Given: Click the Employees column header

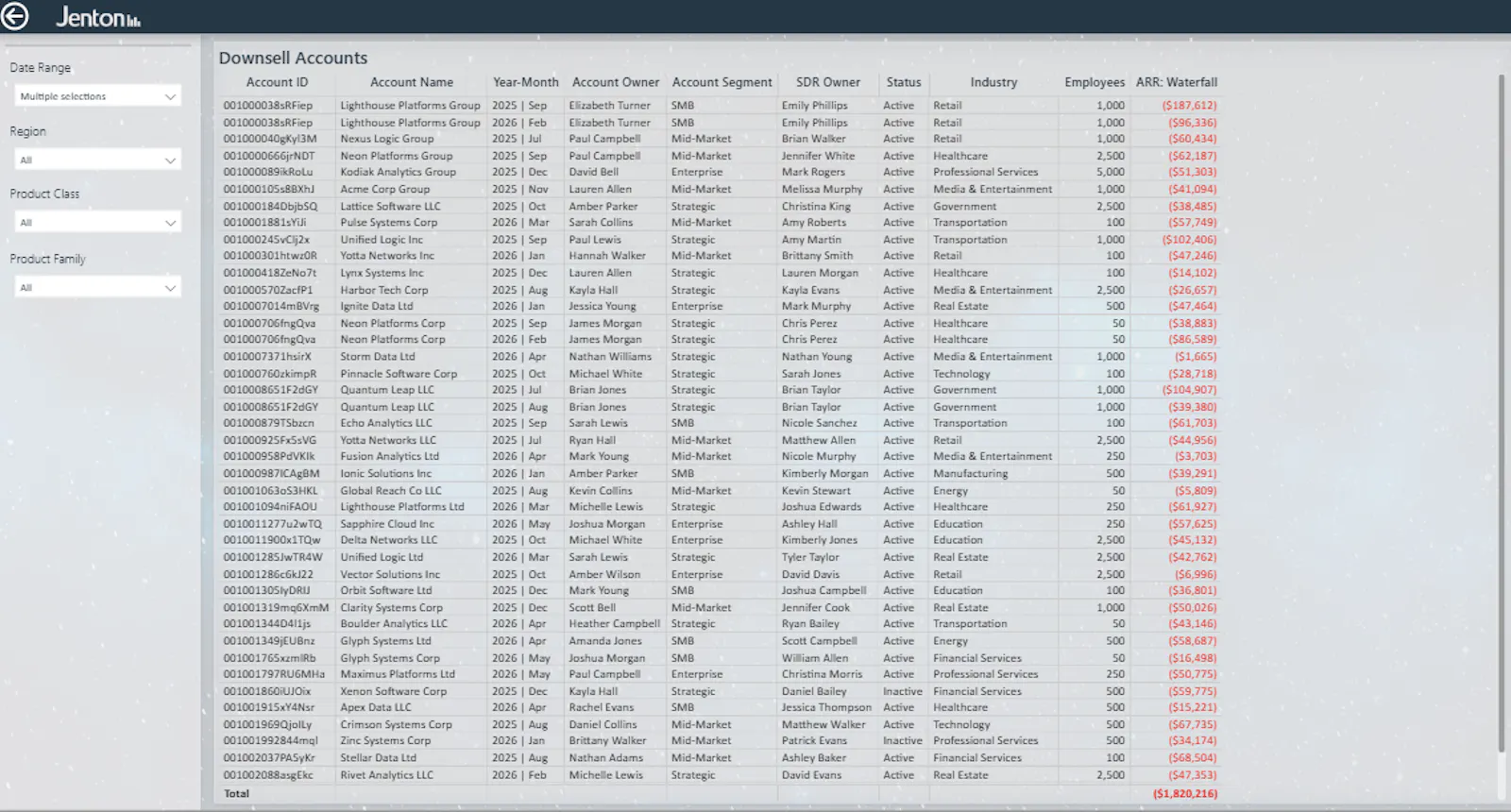Looking at the screenshot, I should click(1095, 82).
